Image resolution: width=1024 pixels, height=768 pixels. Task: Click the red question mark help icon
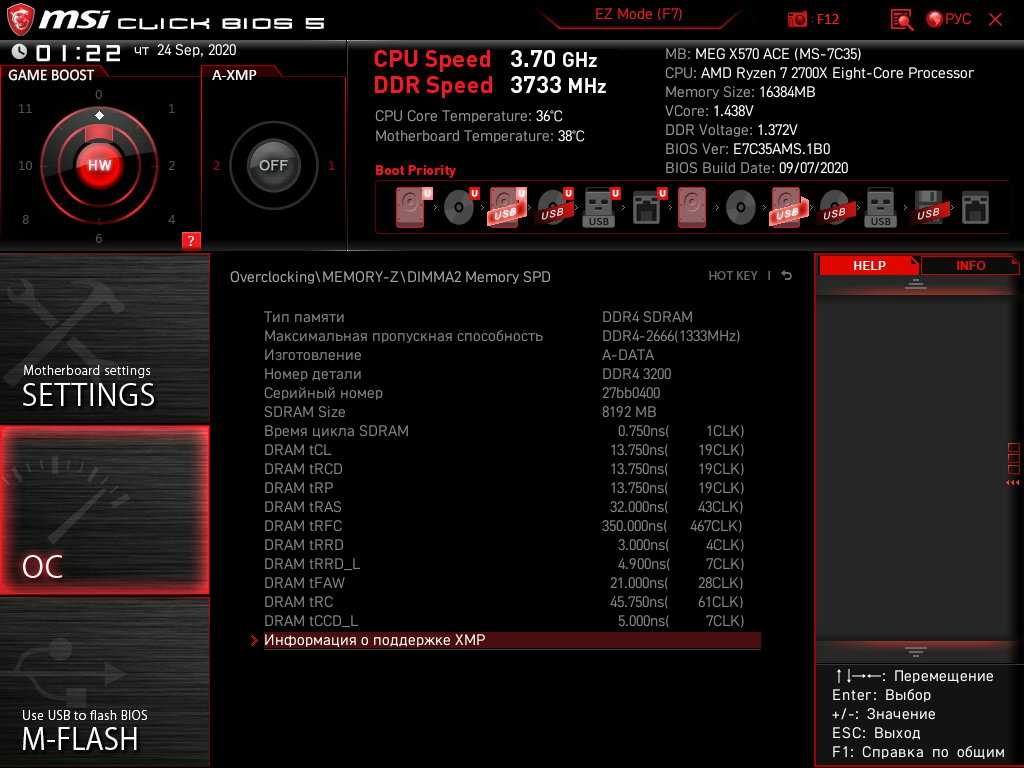coord(191,240)
